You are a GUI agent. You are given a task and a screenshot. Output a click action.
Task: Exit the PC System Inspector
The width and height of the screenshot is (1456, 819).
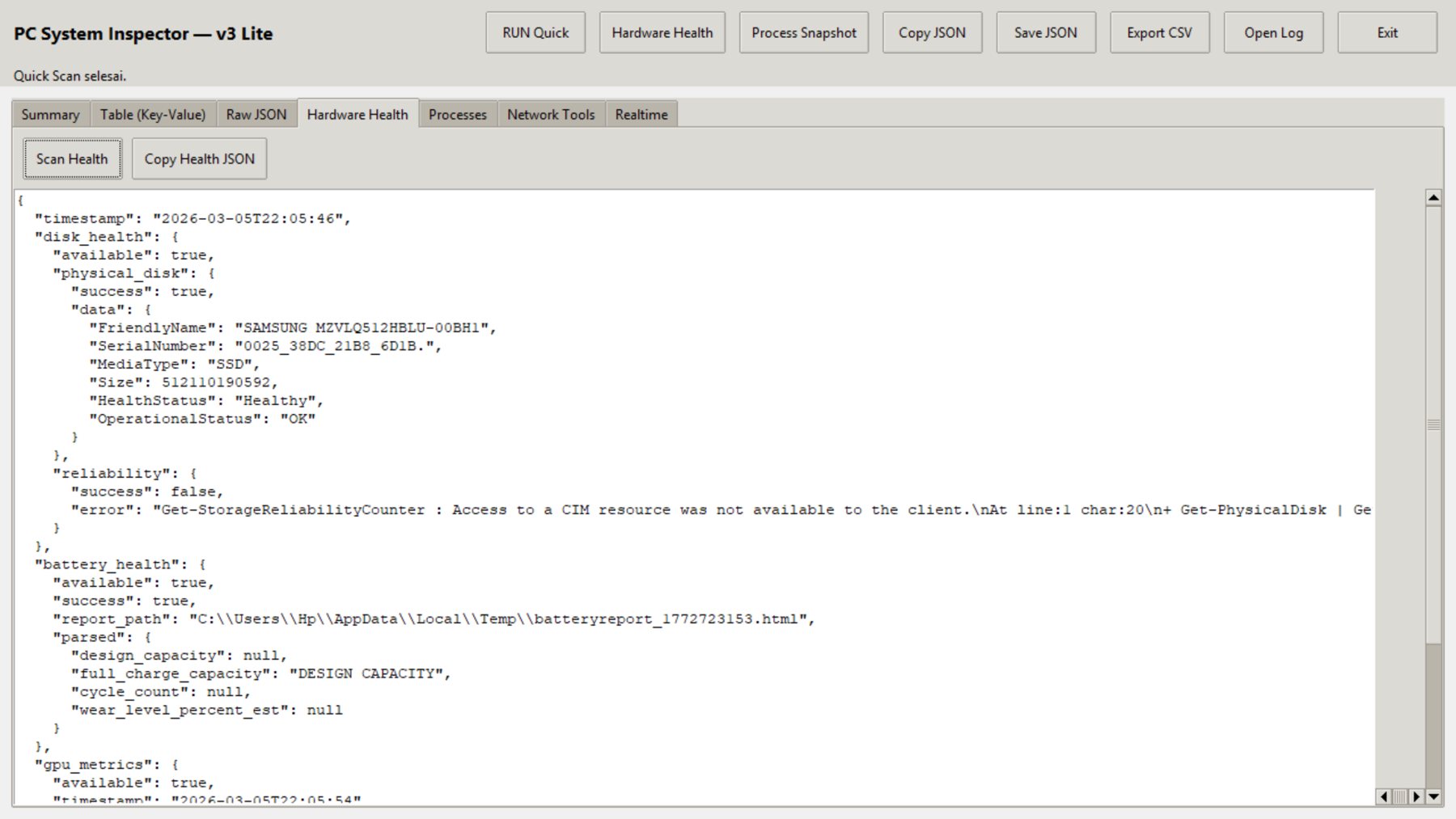pos(1386,32)
